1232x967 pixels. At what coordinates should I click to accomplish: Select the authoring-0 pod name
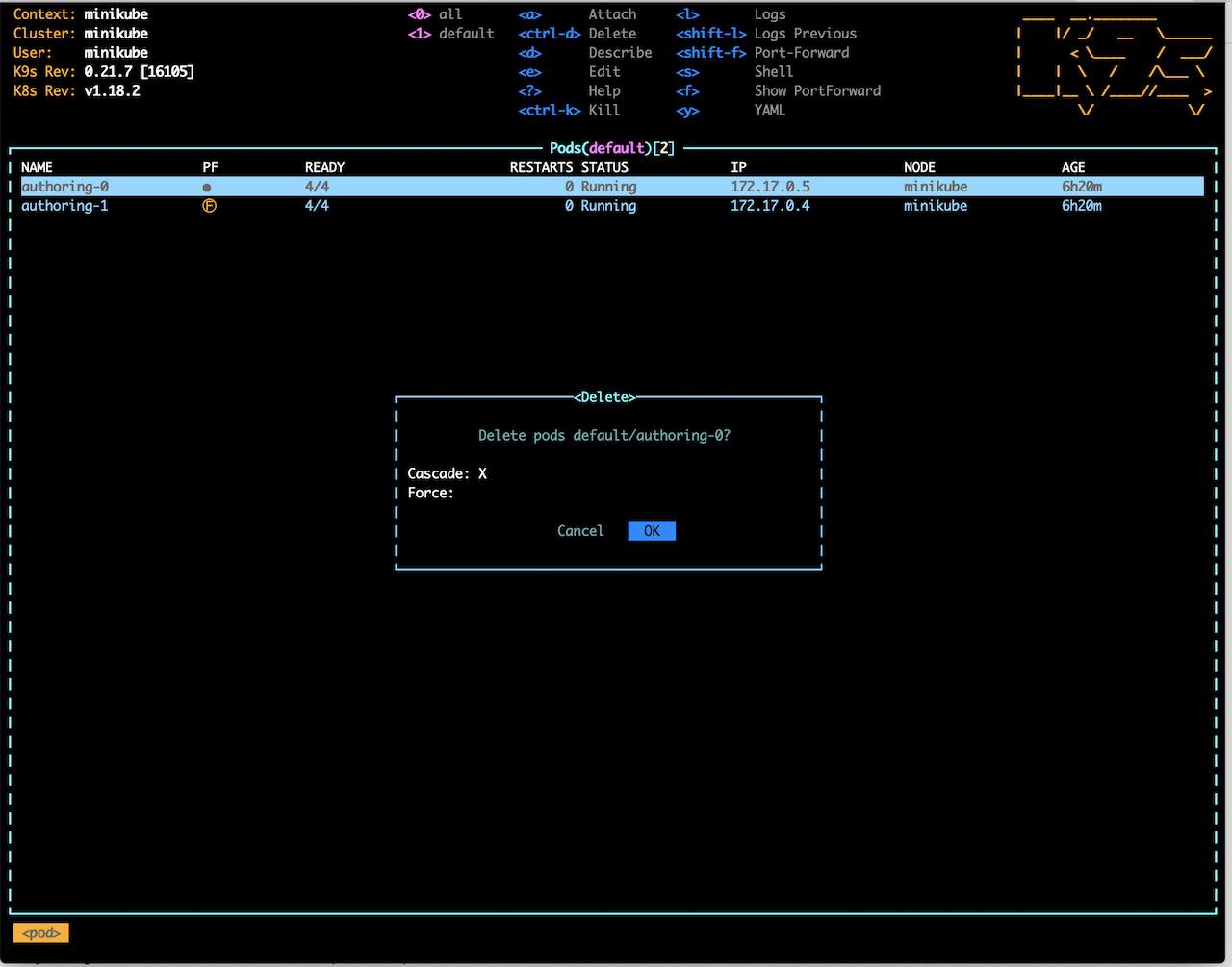[x=65, y=187]
